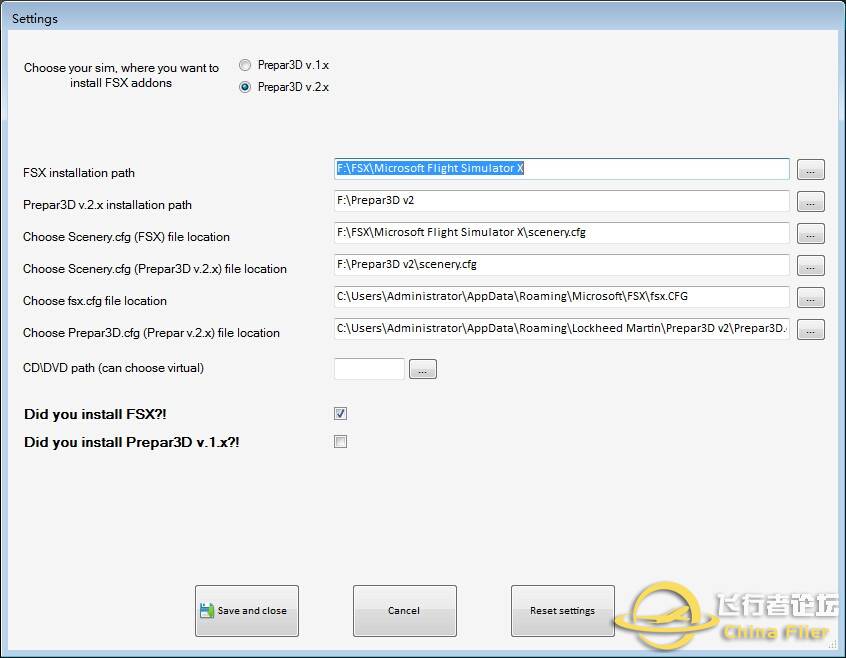Screen dimensions: 846x658
Task: Click the Save and close button
Action: point(247,611)
